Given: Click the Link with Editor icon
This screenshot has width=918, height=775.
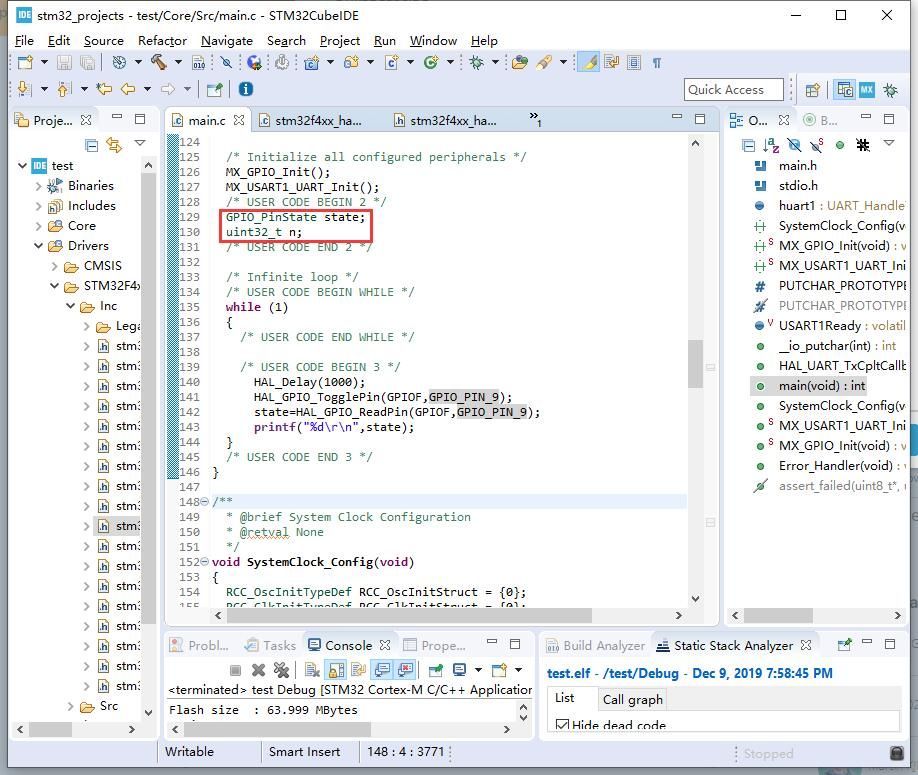Looking at the screenshot, I should (x=114, y=145).
